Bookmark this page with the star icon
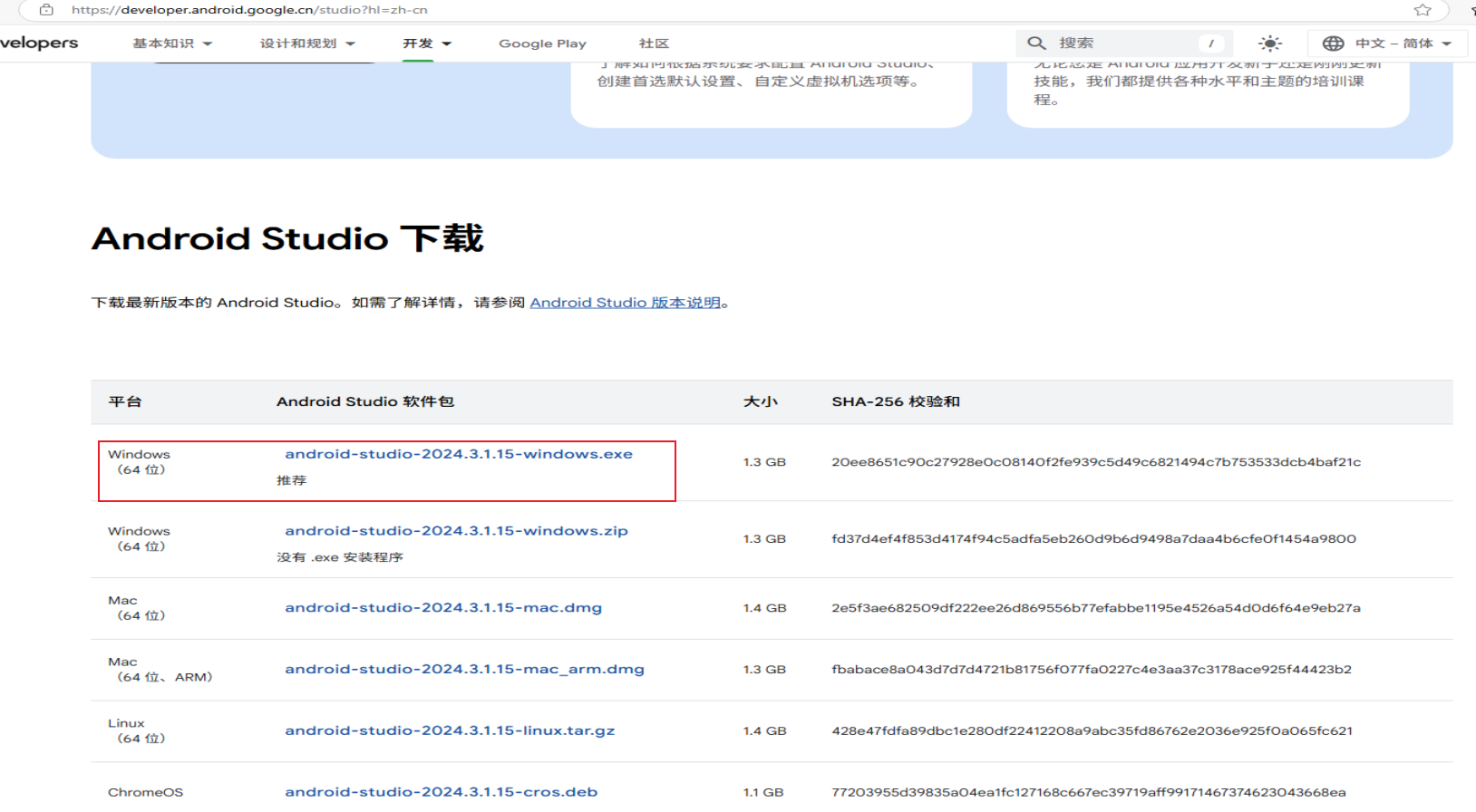 1423,10
